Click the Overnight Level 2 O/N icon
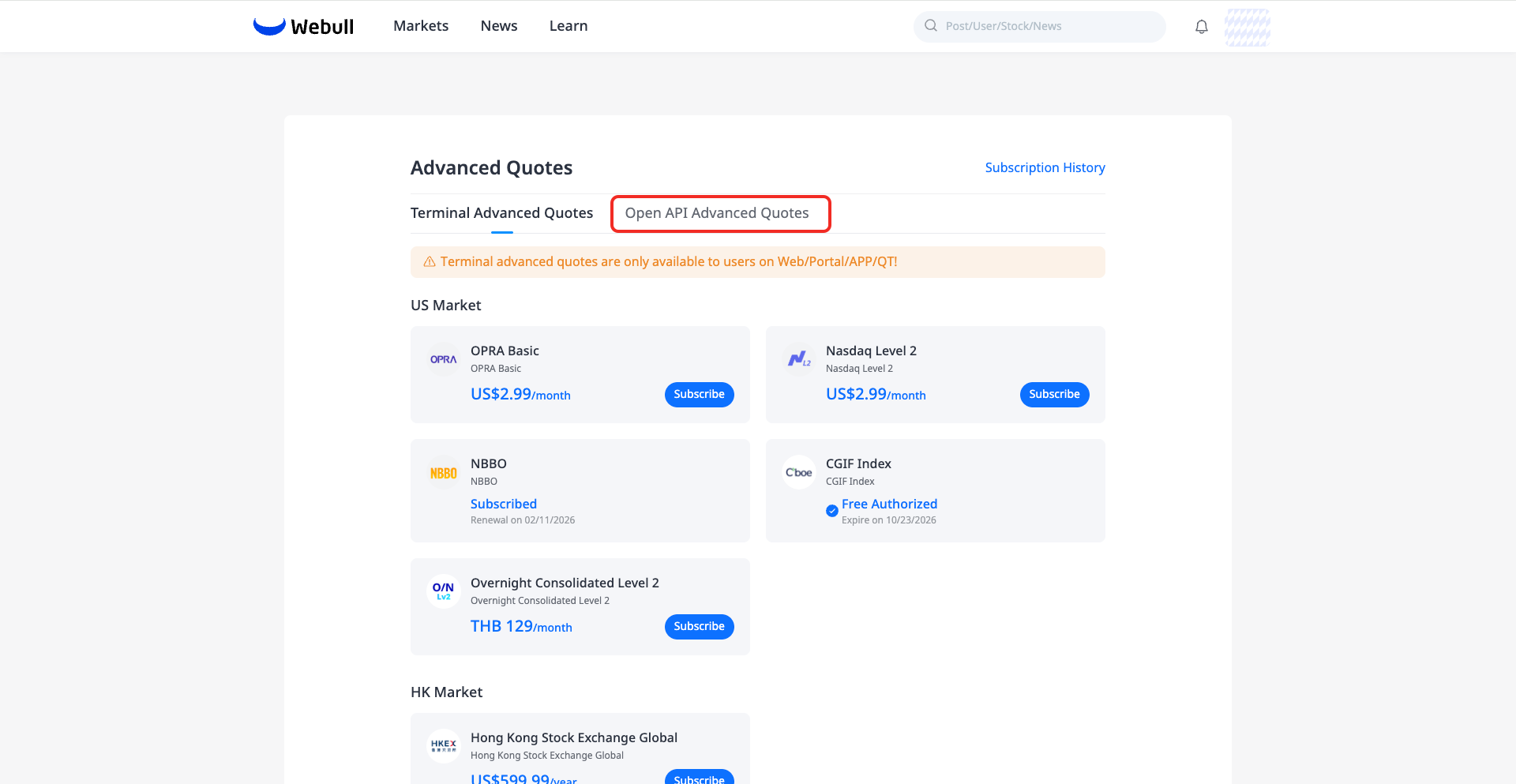This screenshot has height=784, width=1516. 443,591
